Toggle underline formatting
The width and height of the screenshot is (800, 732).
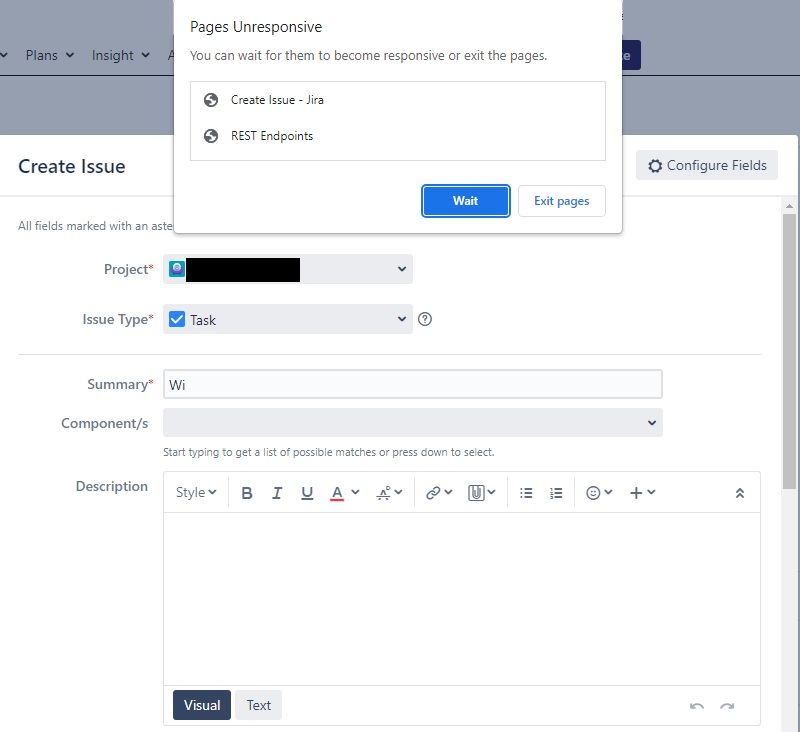click(307, 493)
